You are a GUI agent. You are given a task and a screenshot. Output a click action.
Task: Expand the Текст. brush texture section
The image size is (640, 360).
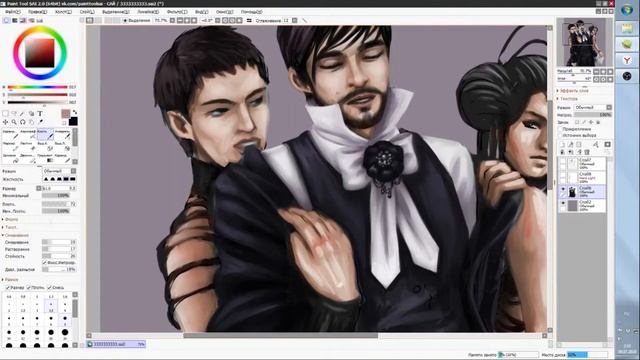coord(11,227)
